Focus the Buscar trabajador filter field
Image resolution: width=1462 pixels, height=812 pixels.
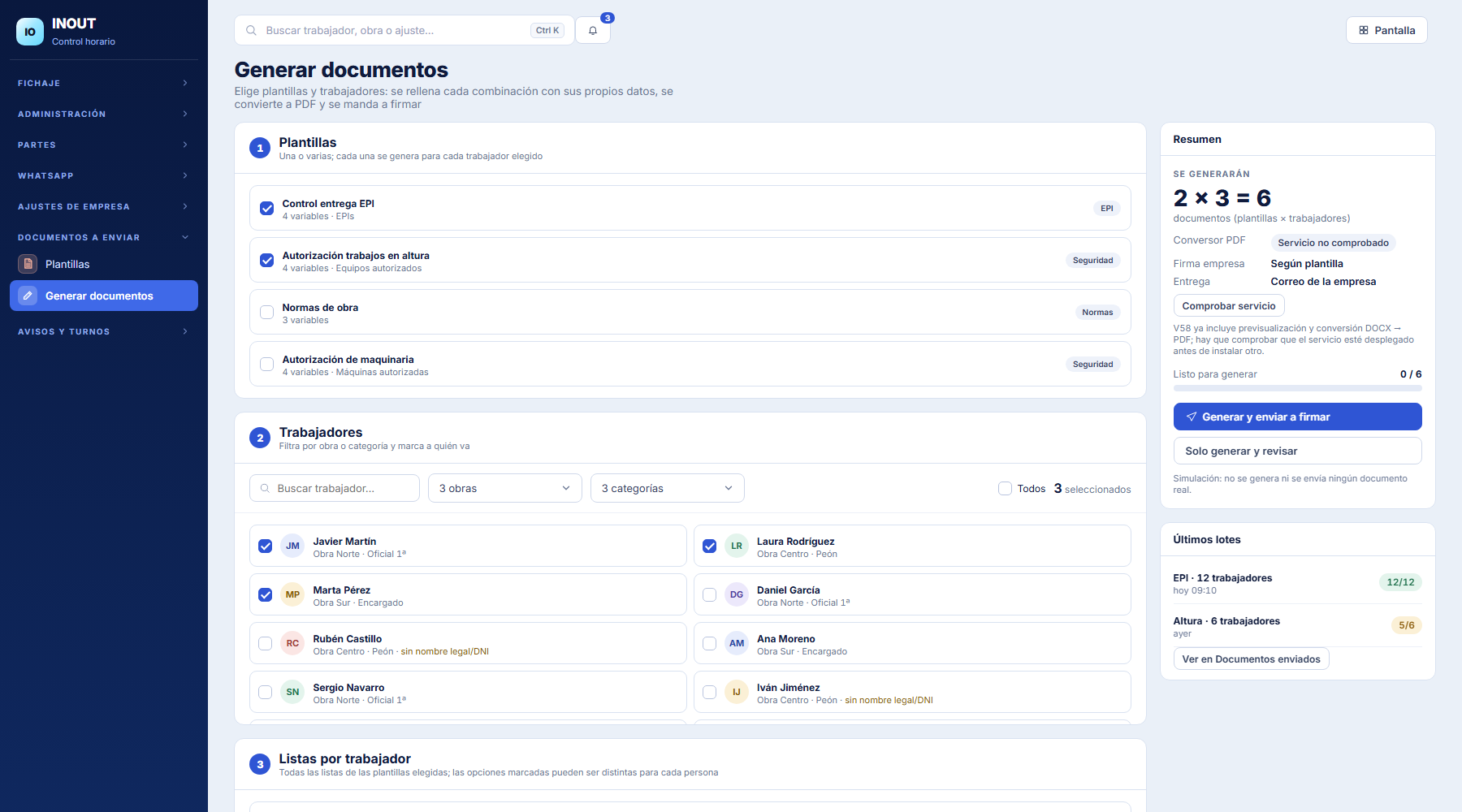pos(335,488)
